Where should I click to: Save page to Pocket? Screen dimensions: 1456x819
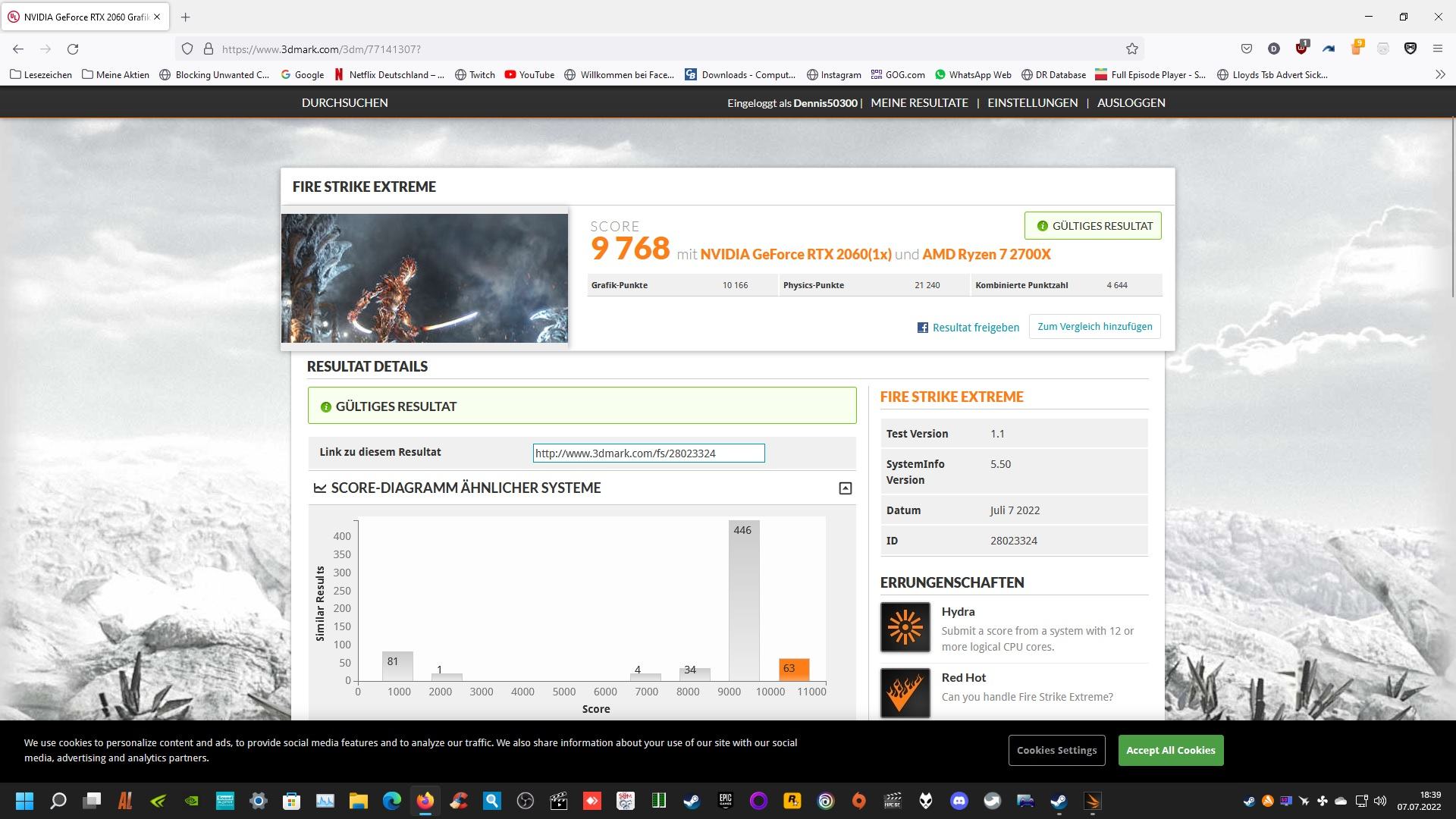point(1246,49)
